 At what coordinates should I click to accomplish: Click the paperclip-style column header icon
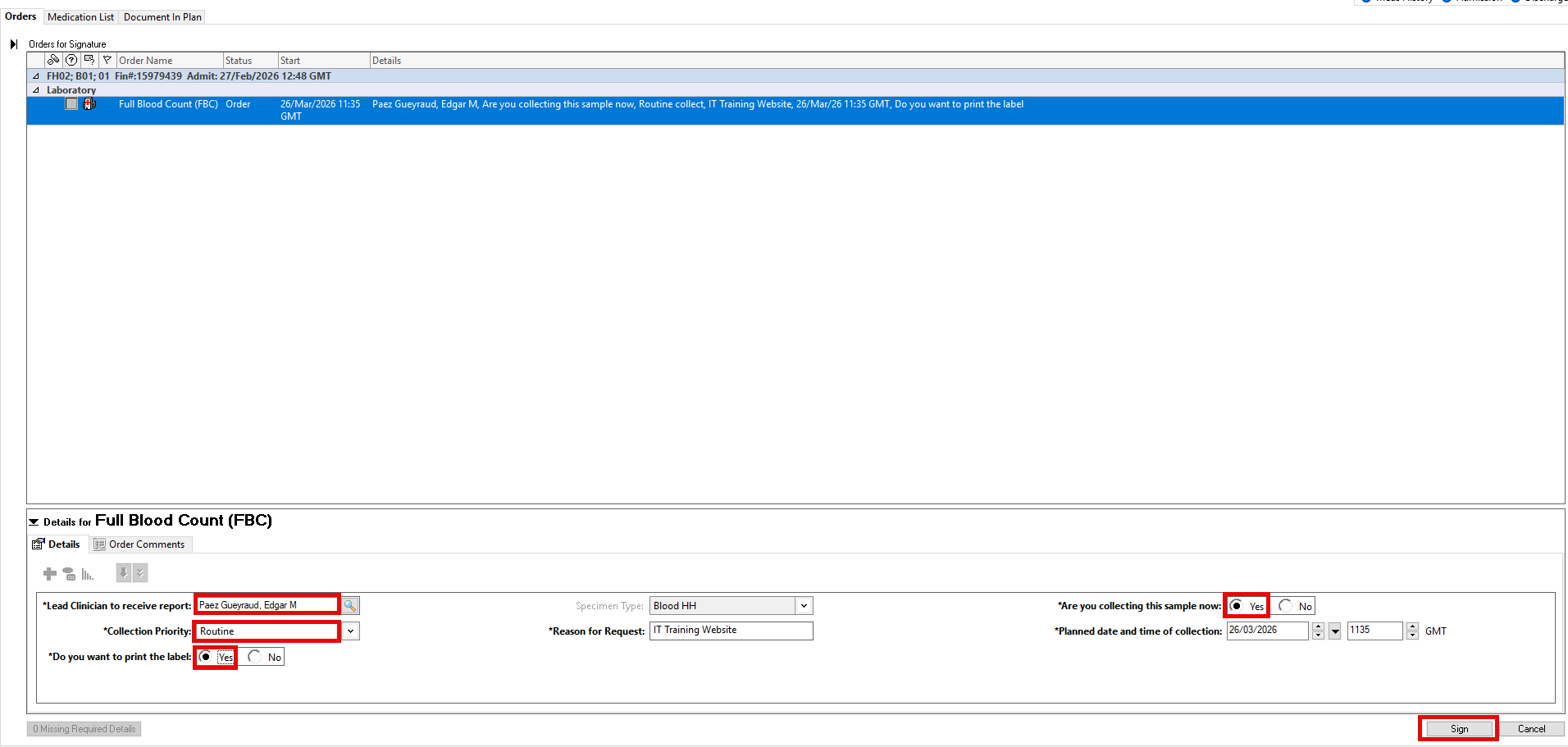[53, 60]
